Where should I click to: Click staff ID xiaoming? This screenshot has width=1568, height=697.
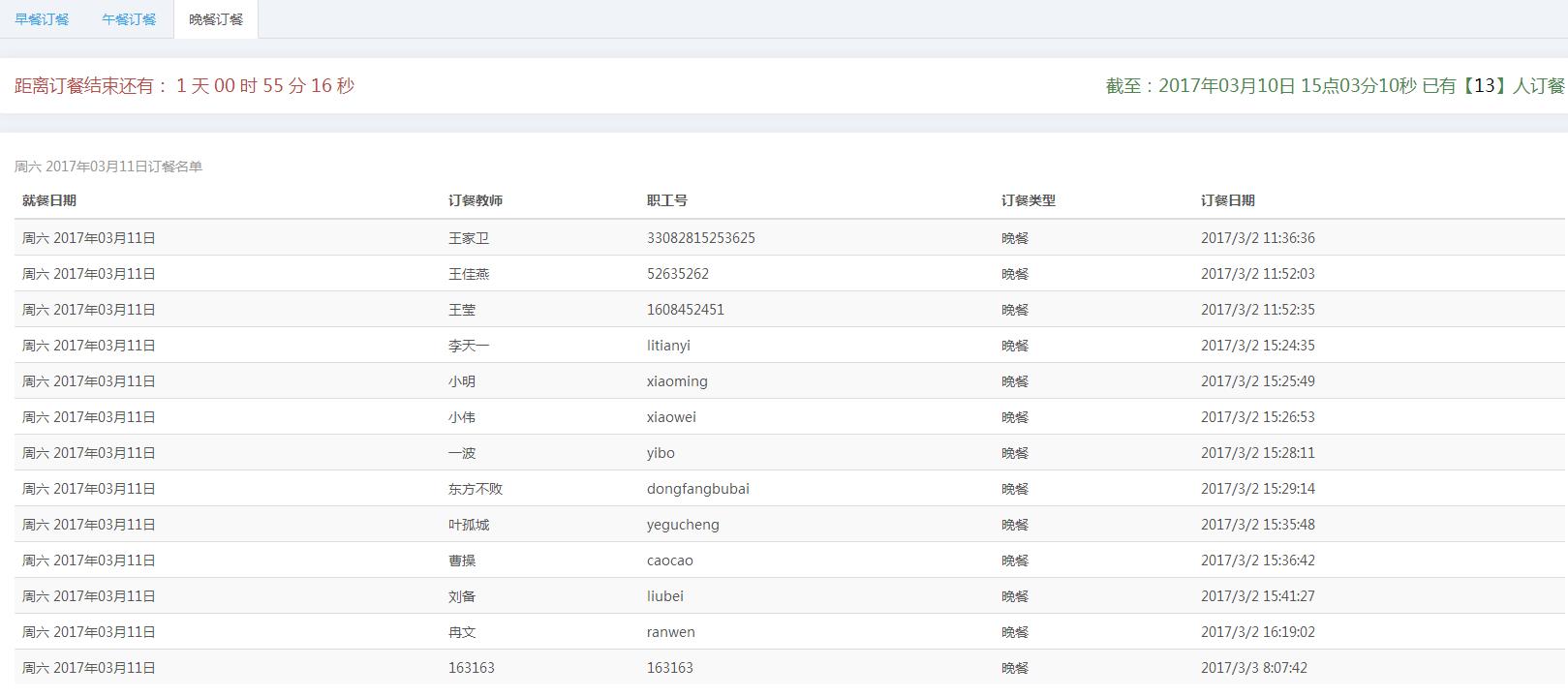[677, 381]
